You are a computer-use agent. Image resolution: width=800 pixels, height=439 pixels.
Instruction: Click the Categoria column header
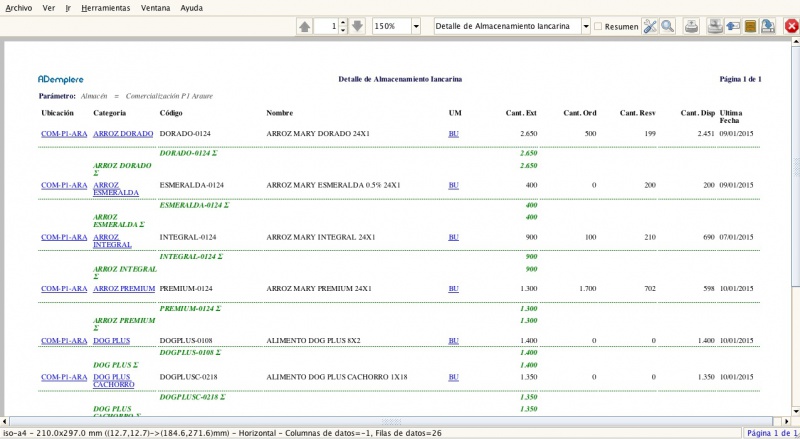tap(109, 113)
